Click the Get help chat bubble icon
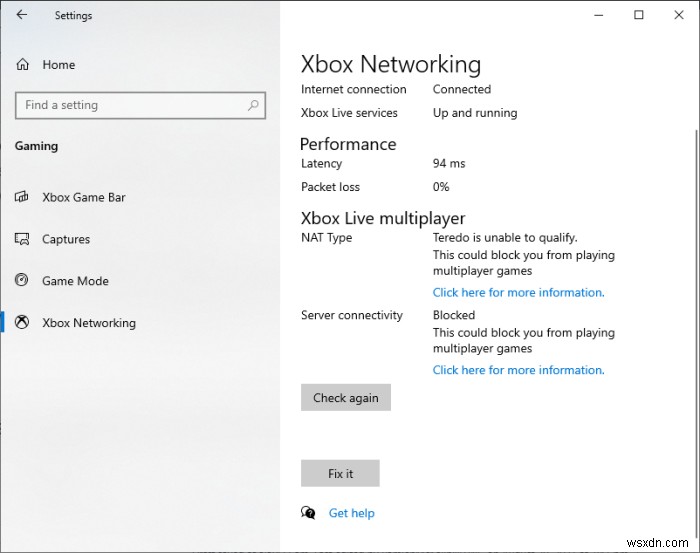Screen dimensions: 700x553 (x=308, y=513)
